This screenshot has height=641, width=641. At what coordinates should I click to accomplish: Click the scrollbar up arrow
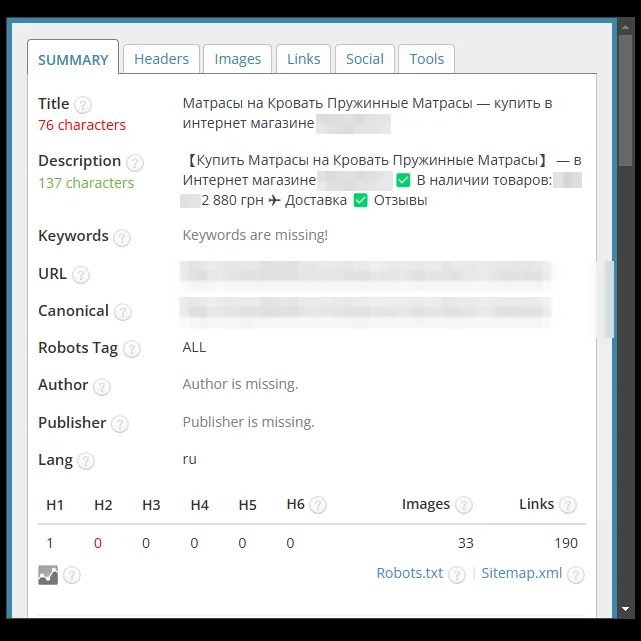[x=625, y=27]
